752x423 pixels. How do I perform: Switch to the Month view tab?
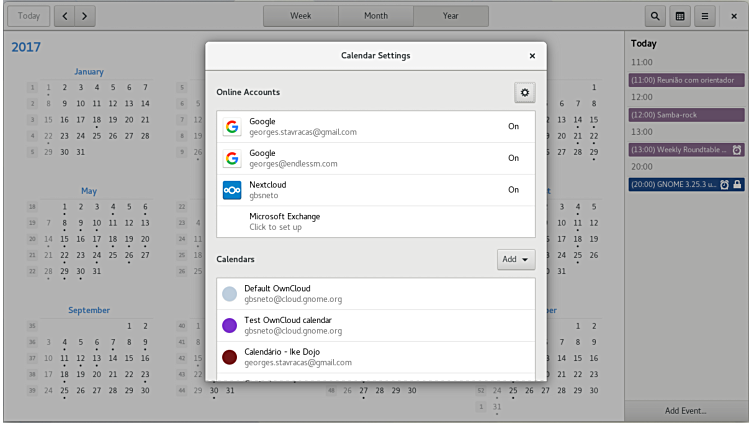(375, 16)
